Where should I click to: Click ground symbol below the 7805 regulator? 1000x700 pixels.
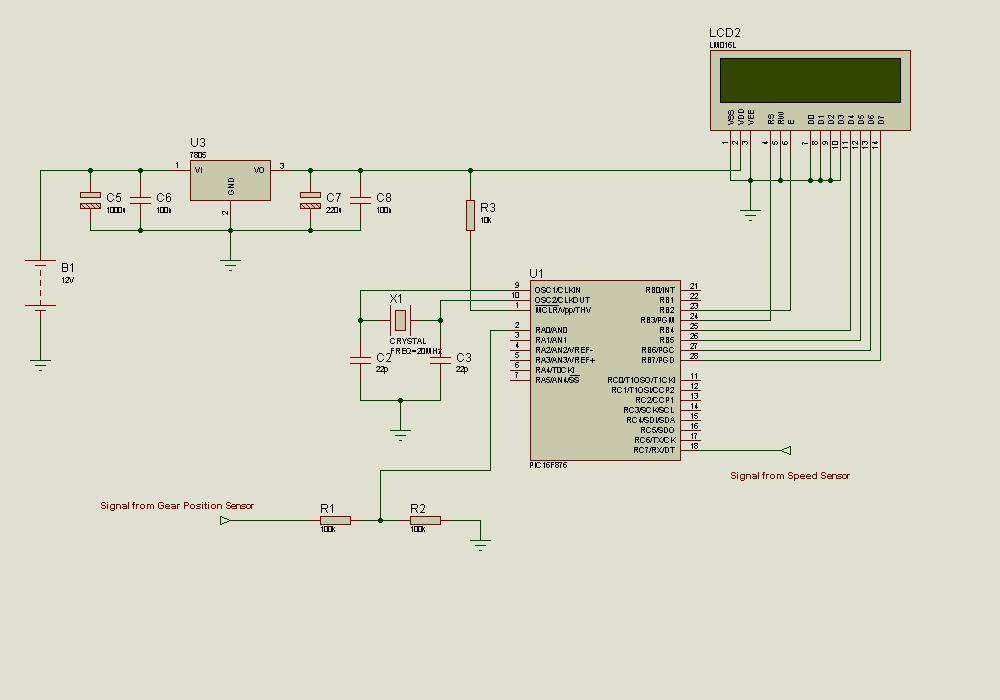point(230,265)
